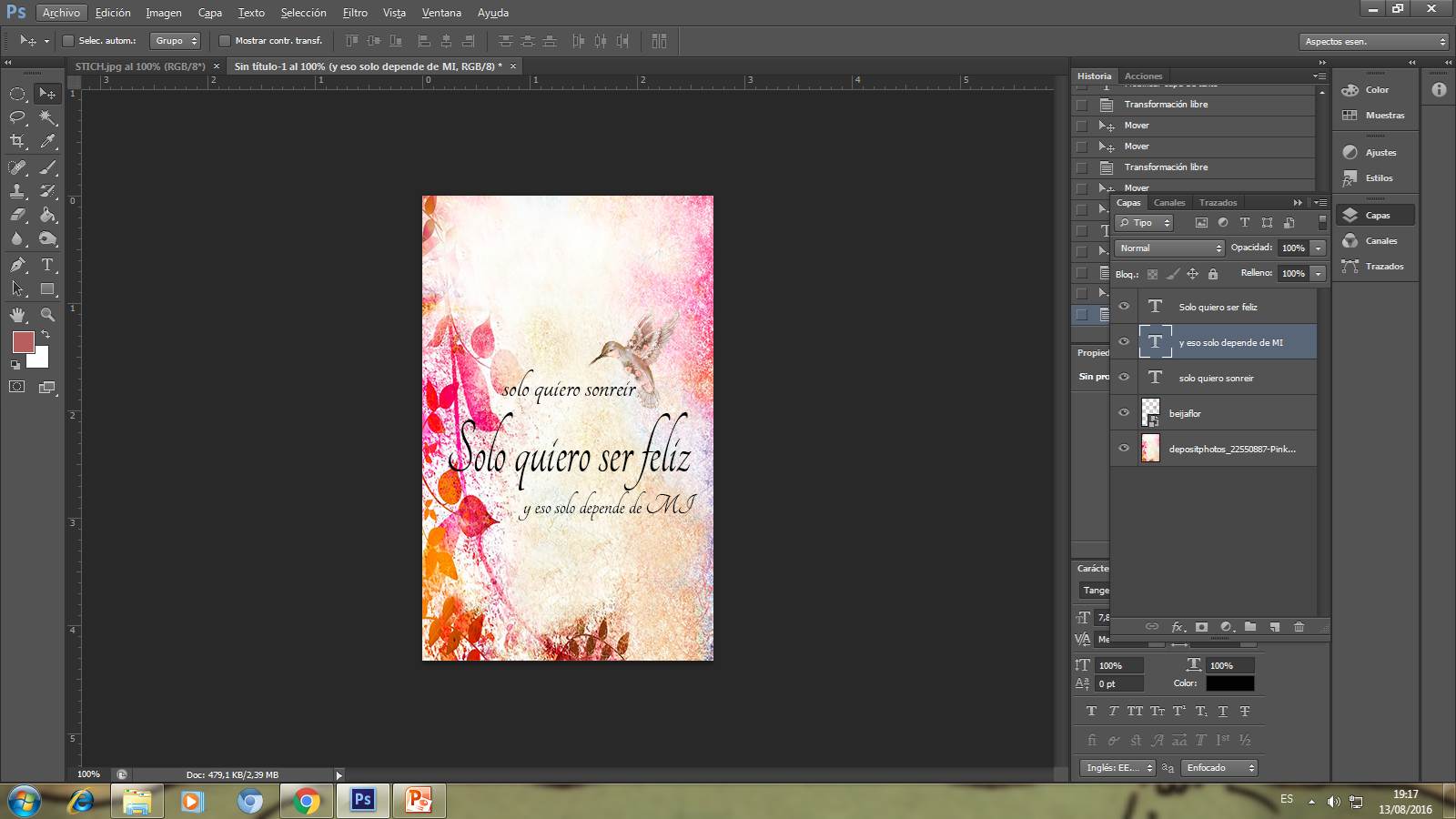Create a new group folder in Capas

1250,627
